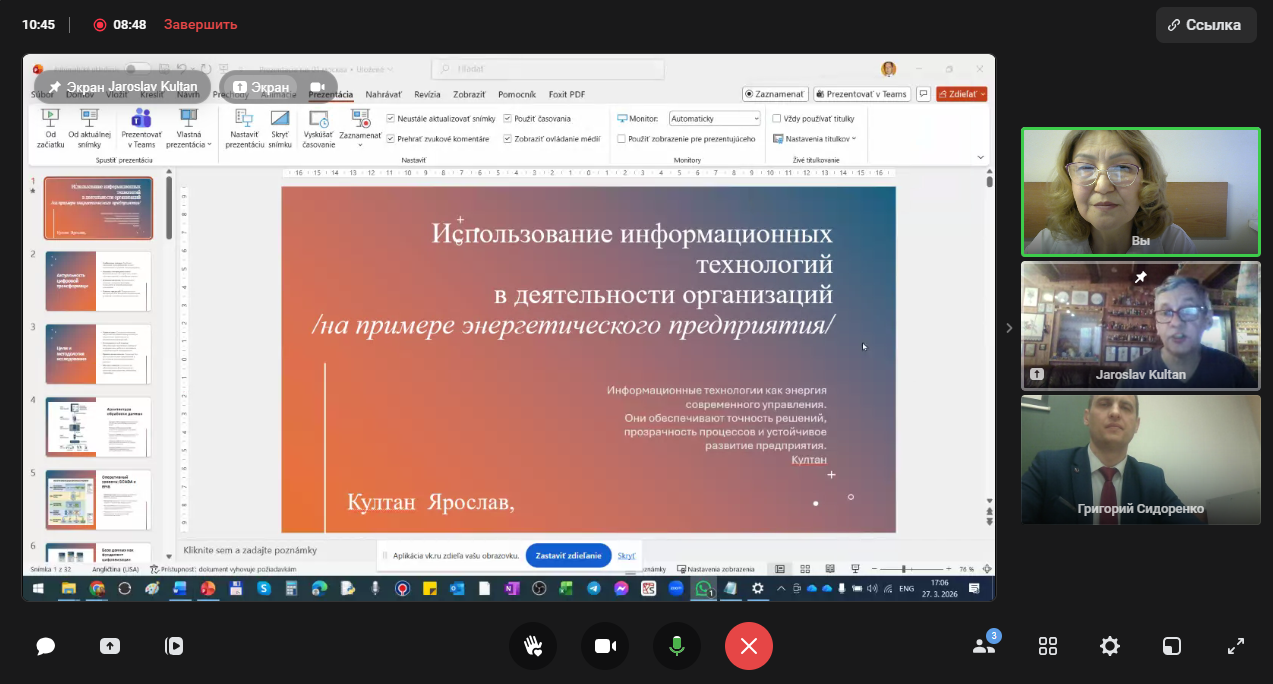
Task: Enter fullscreen mode with arrows icon
Action: pos(1236,646)
